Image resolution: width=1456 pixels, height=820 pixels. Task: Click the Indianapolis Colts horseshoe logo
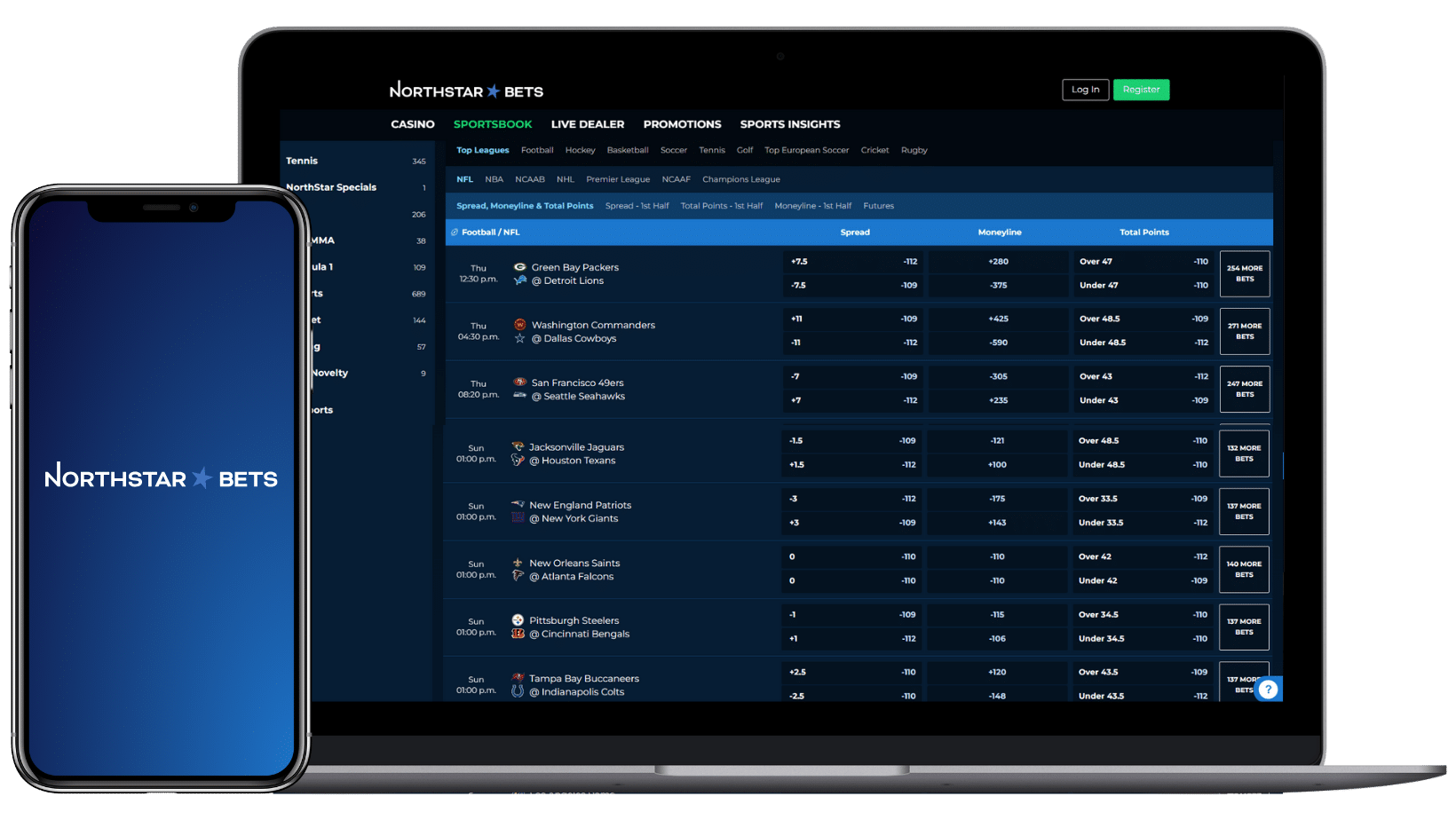coord(518,691)
